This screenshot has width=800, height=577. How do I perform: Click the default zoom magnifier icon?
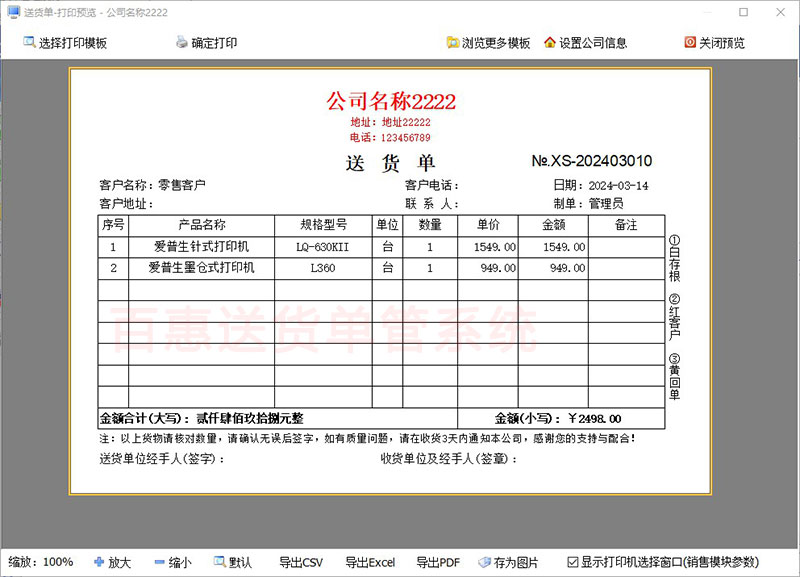click(x=219, y=562)
